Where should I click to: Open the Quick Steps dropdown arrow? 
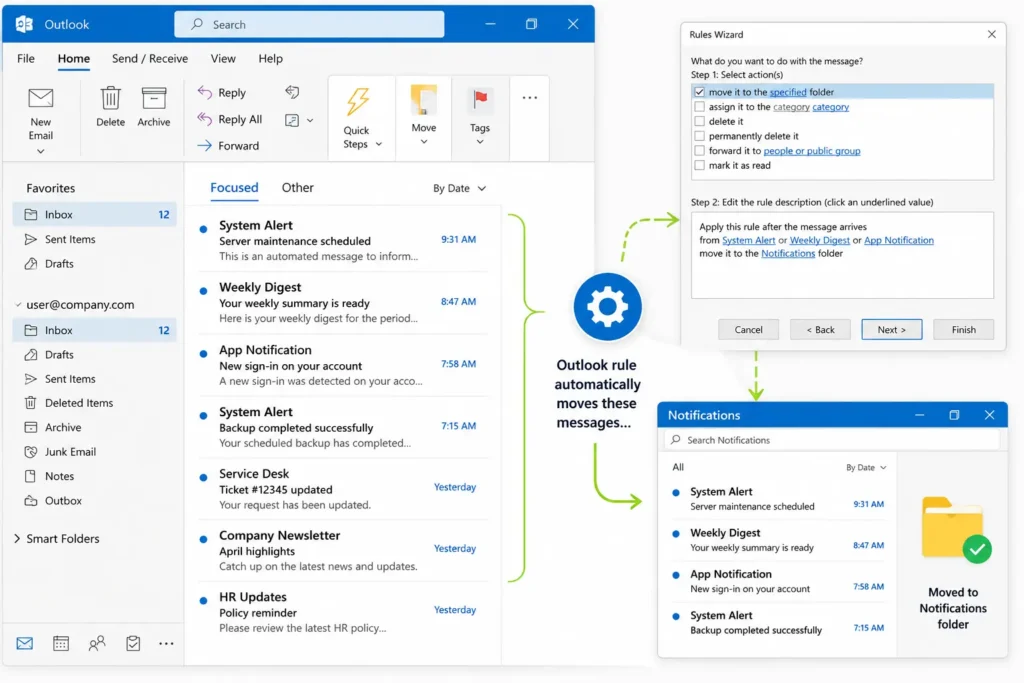(379, 144)
